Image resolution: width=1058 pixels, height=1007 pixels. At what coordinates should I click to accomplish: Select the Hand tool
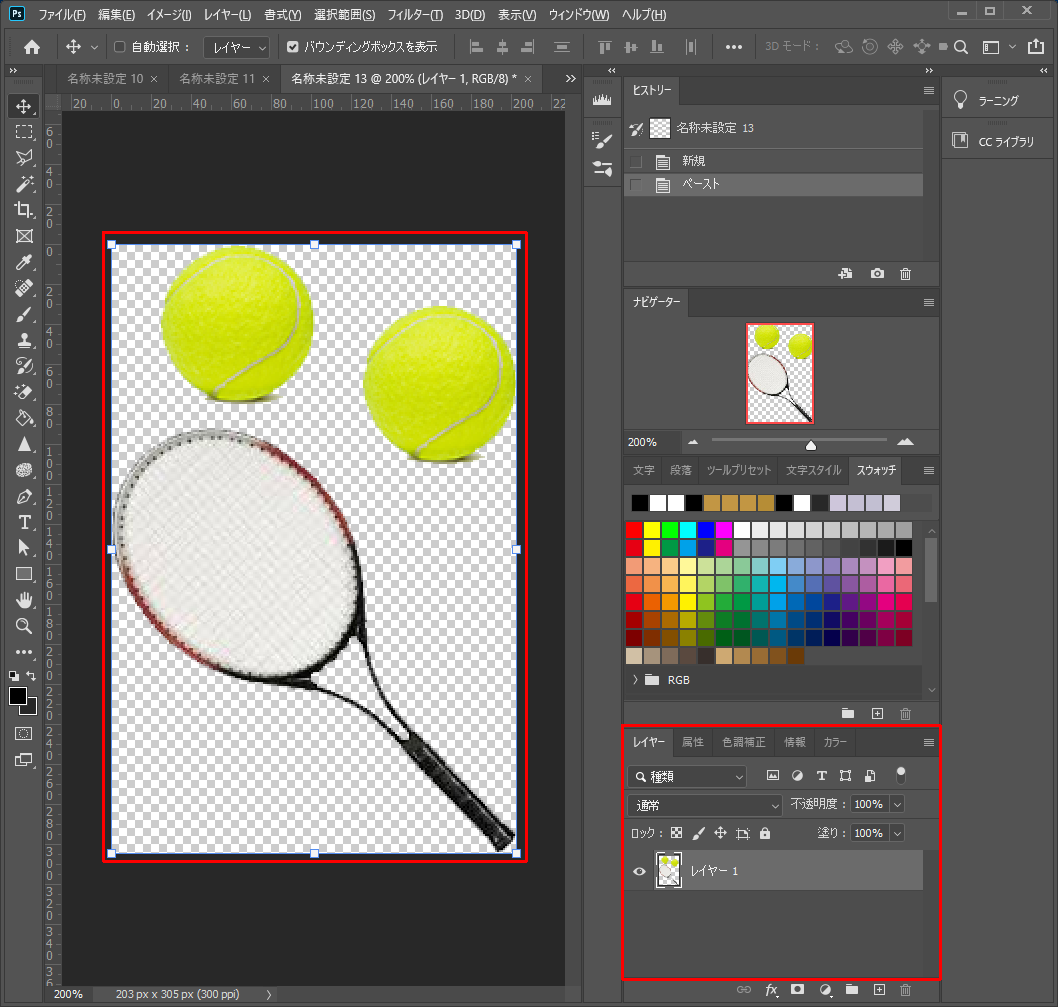(x=24, y=600)
